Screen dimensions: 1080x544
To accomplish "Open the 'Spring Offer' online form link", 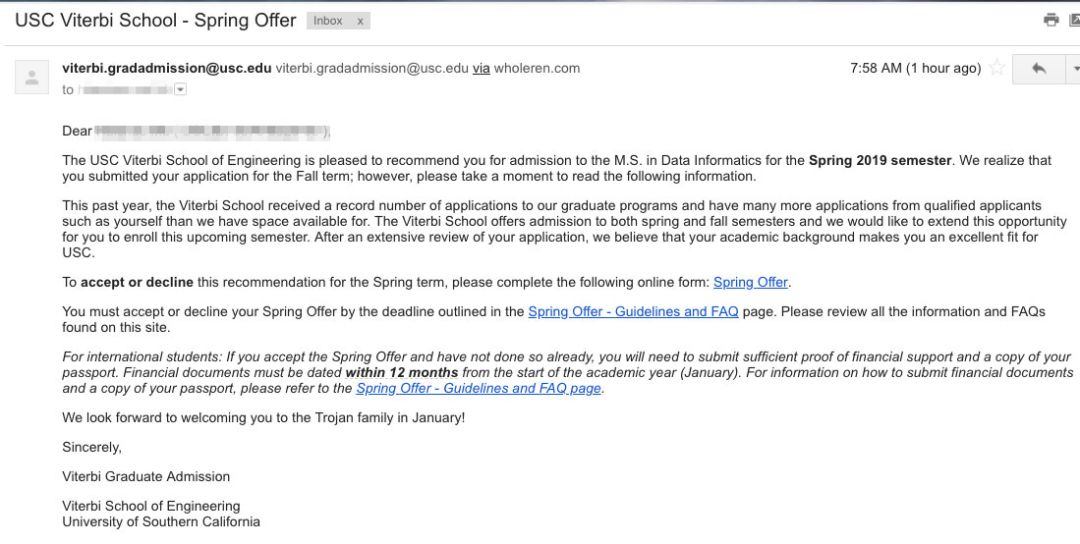I will [750, 282].
